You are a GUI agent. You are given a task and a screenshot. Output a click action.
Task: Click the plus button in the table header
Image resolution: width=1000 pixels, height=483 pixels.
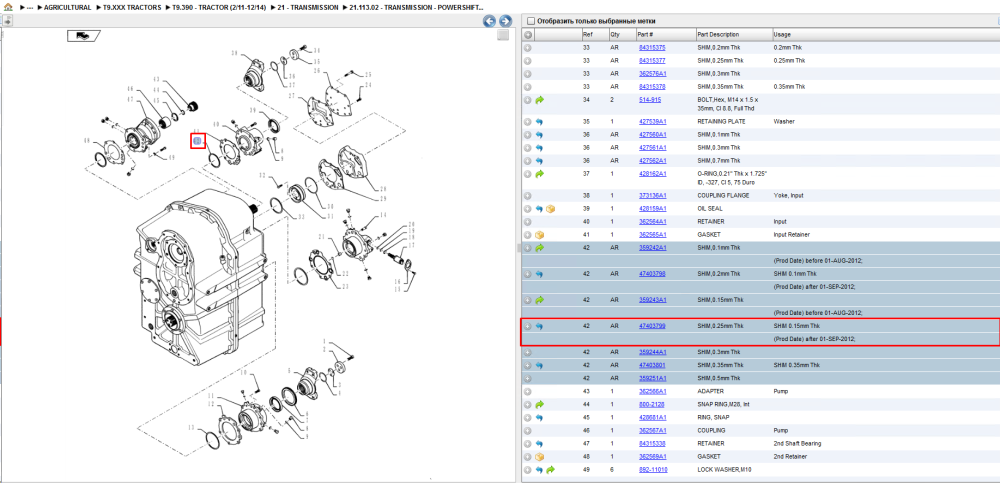(x=527, y=34)
